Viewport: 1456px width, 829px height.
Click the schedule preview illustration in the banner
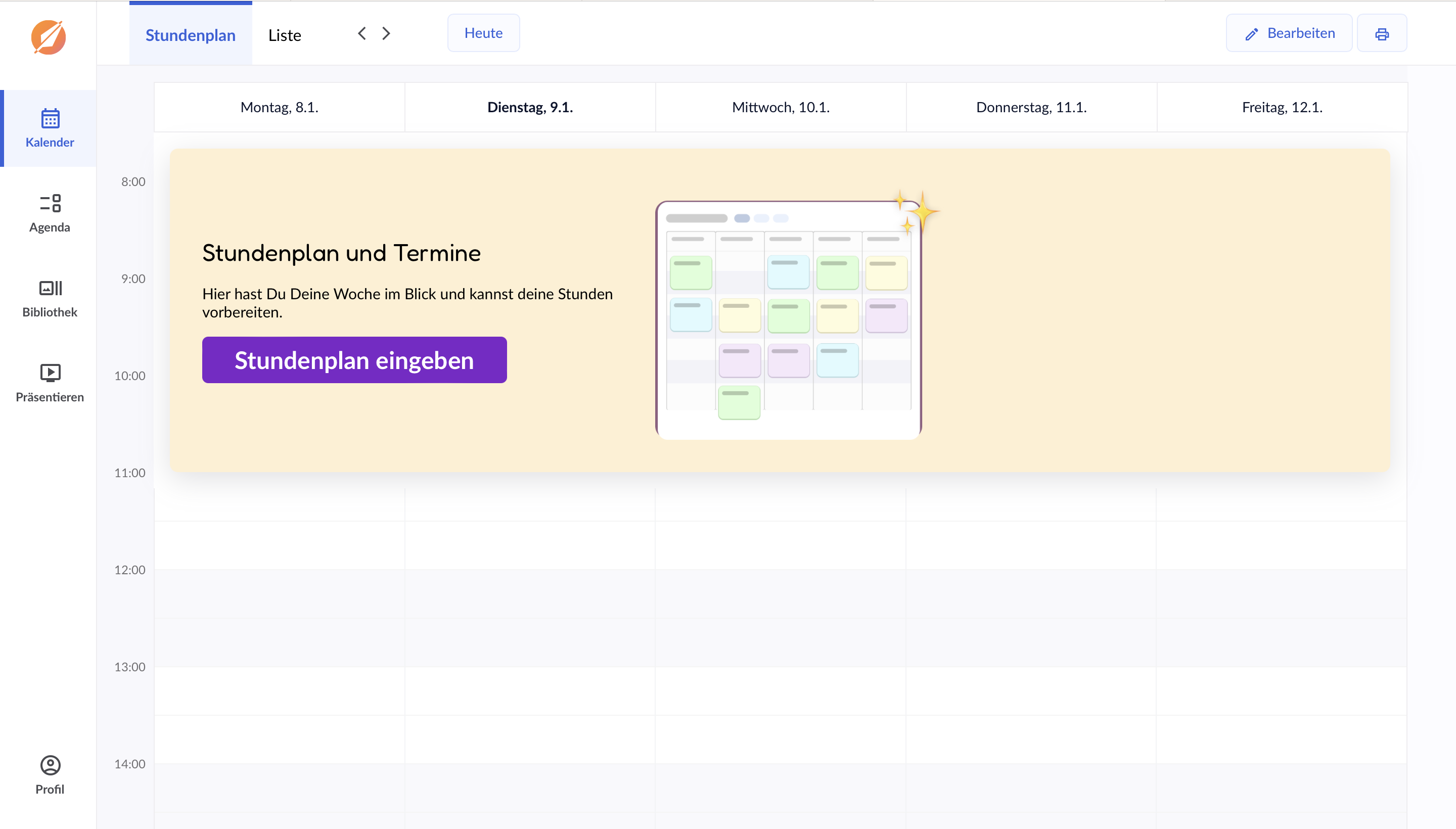click(x=789, y=319)
